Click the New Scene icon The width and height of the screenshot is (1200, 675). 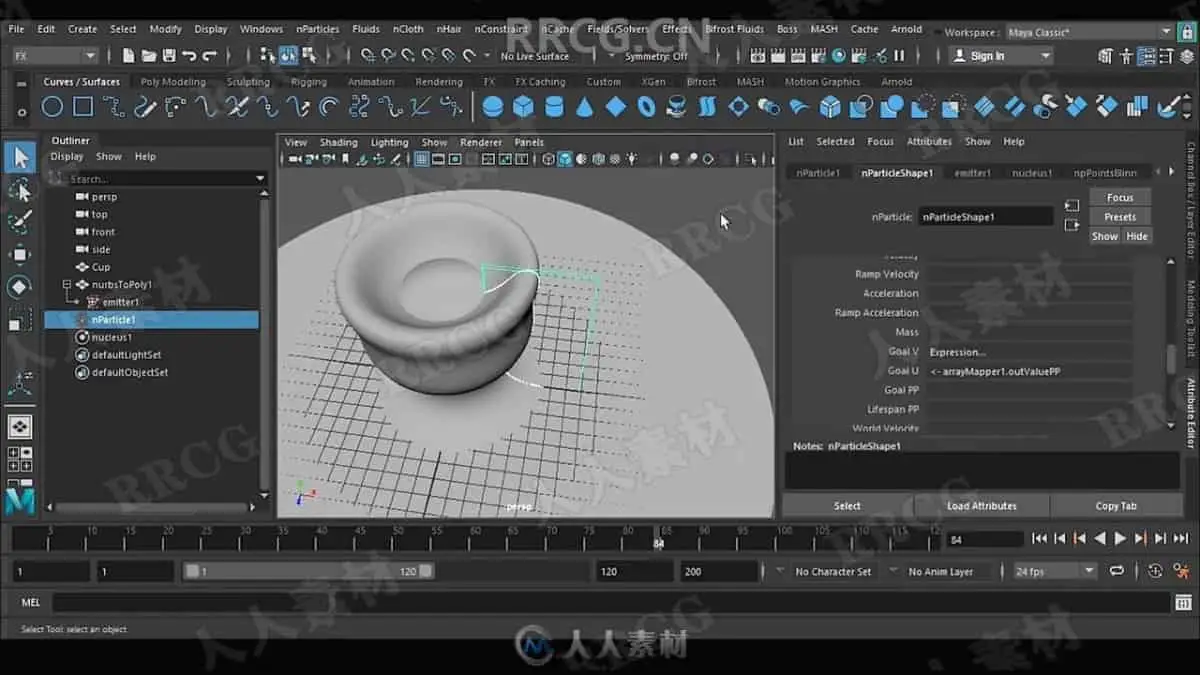coord(129,56)
